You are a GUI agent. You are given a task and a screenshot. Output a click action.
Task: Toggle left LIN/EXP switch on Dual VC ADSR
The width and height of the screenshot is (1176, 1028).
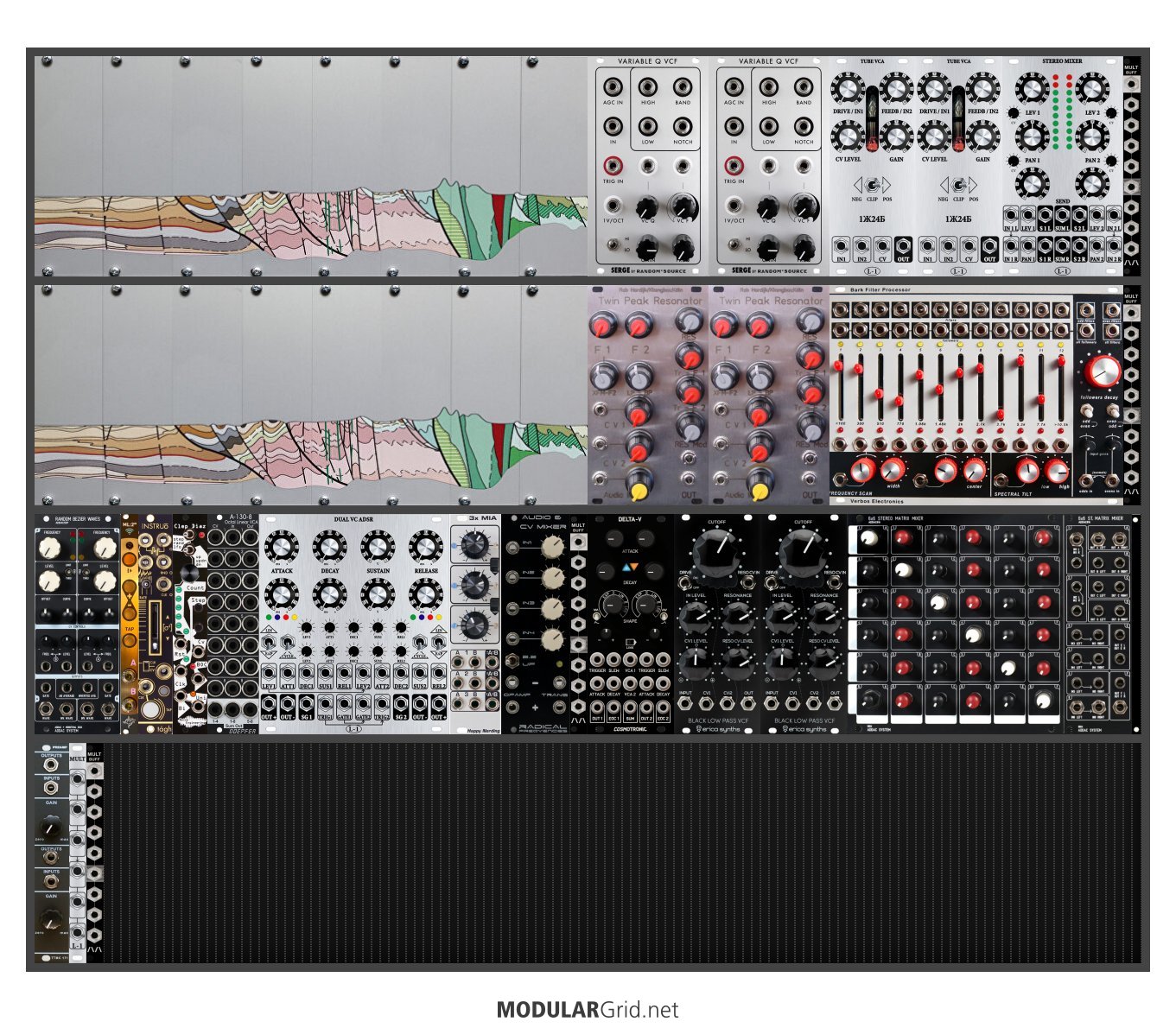269,641
